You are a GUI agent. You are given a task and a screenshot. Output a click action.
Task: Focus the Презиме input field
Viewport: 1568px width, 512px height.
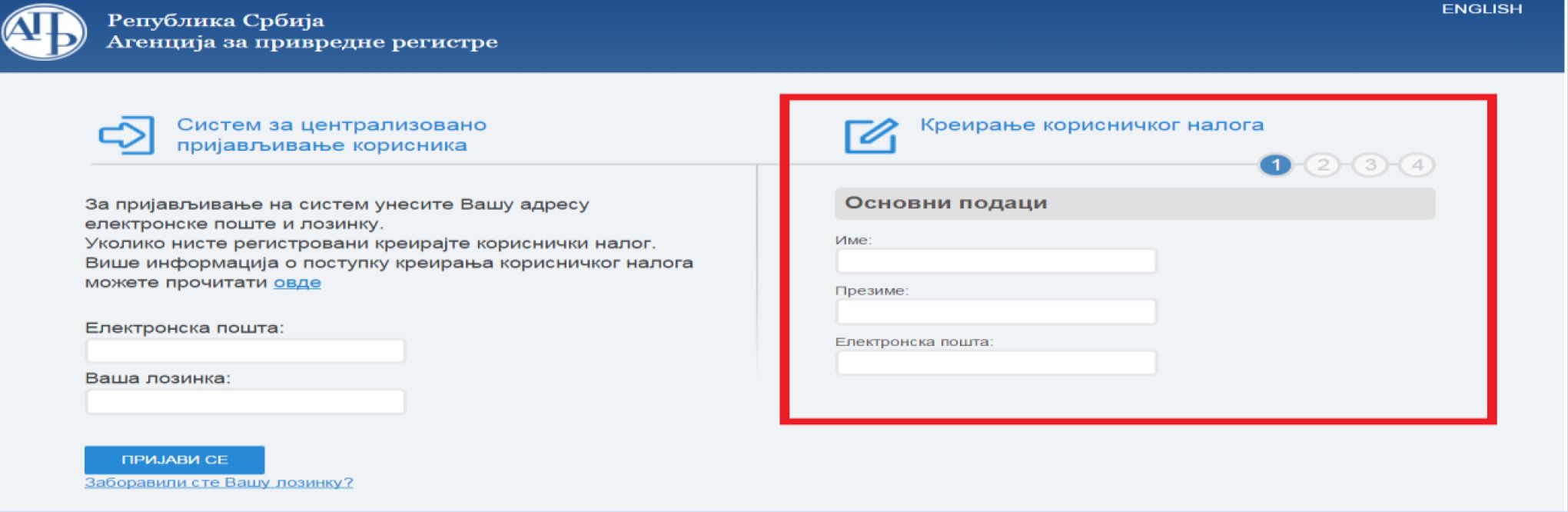[996, 312]
